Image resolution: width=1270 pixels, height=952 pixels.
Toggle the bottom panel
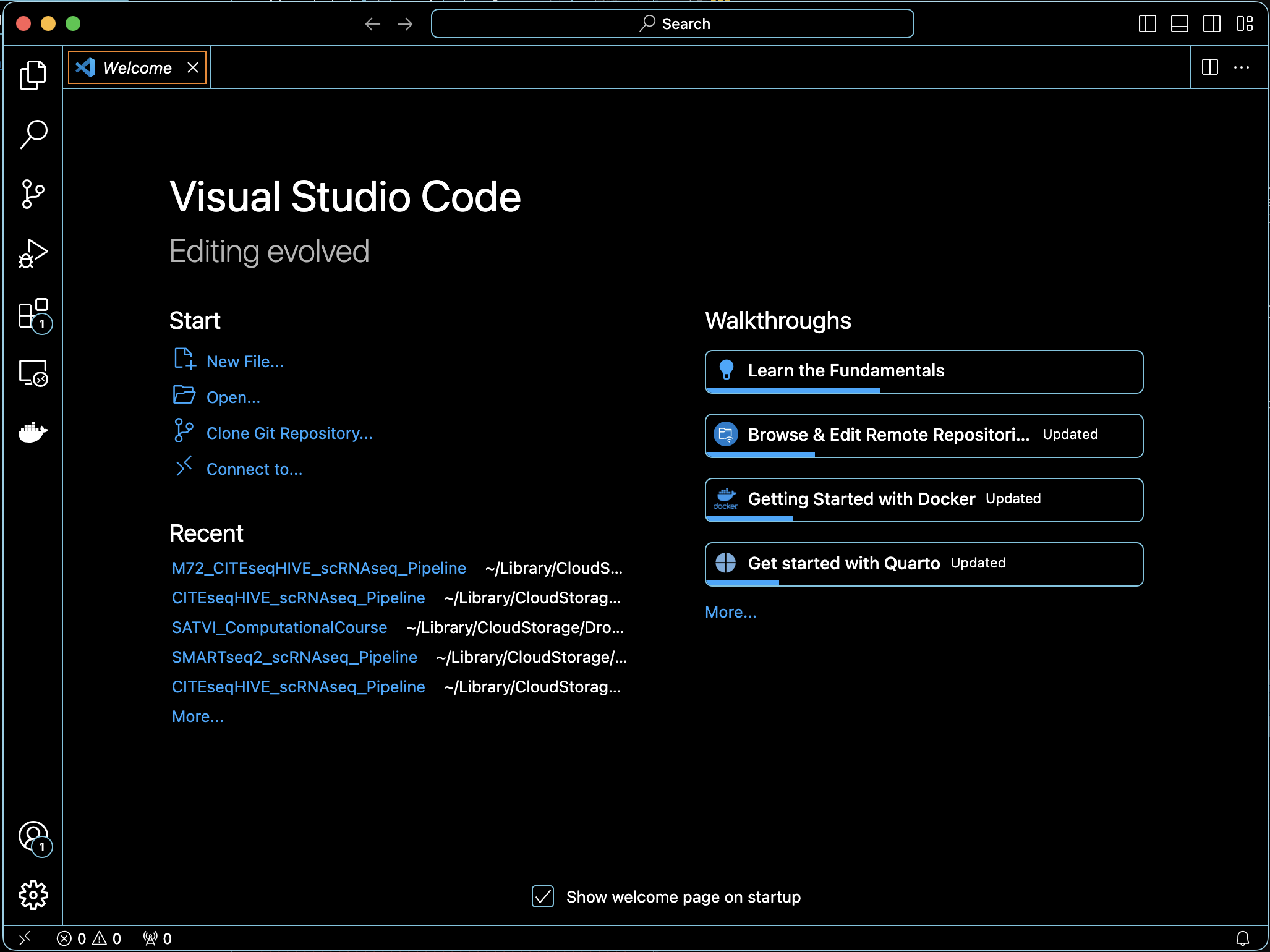pos(1180,24)
